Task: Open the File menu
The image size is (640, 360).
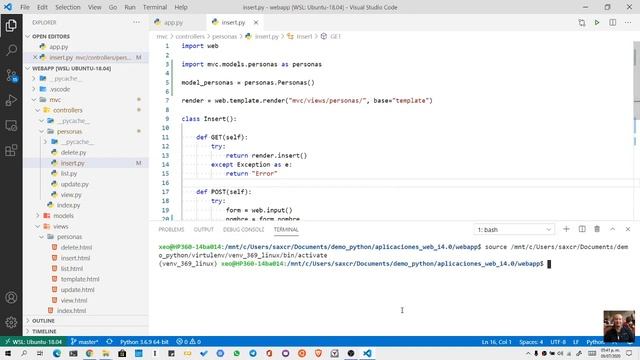Action: coord(25,7)
